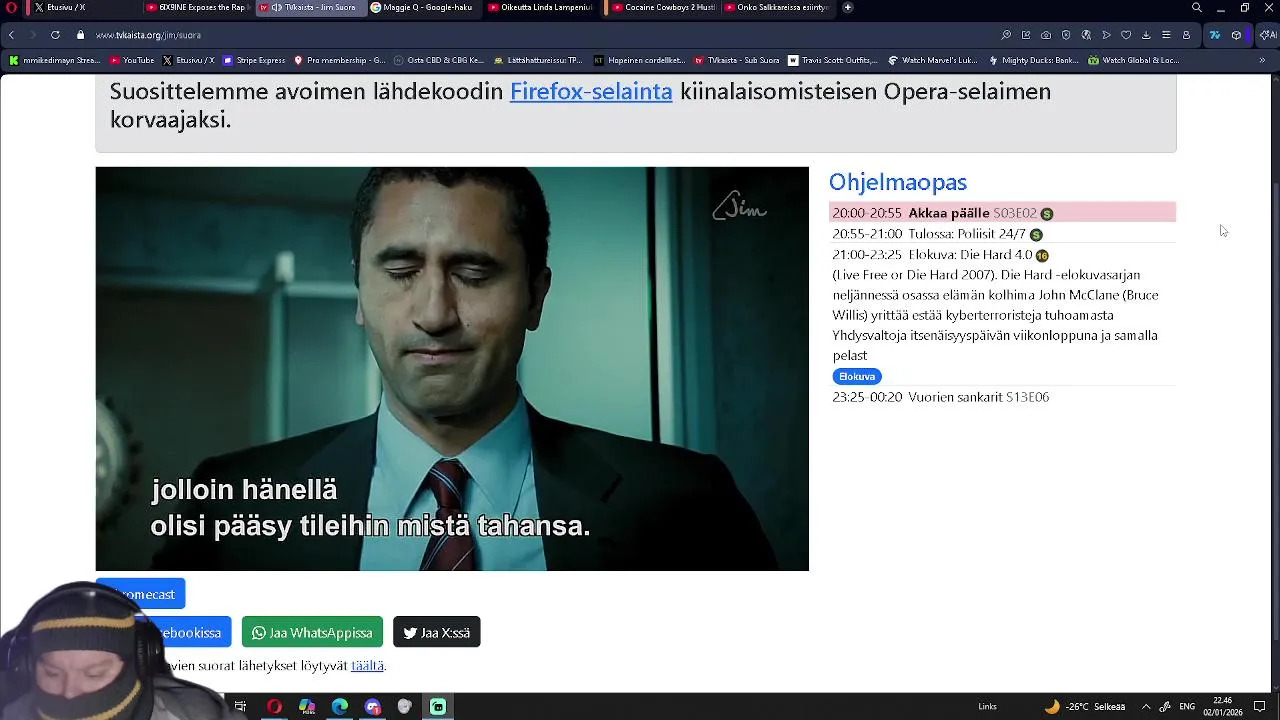This screenshot has height=720, width=1280.
Task: Click the Elokuva category badge
Action: pos(857,376)
